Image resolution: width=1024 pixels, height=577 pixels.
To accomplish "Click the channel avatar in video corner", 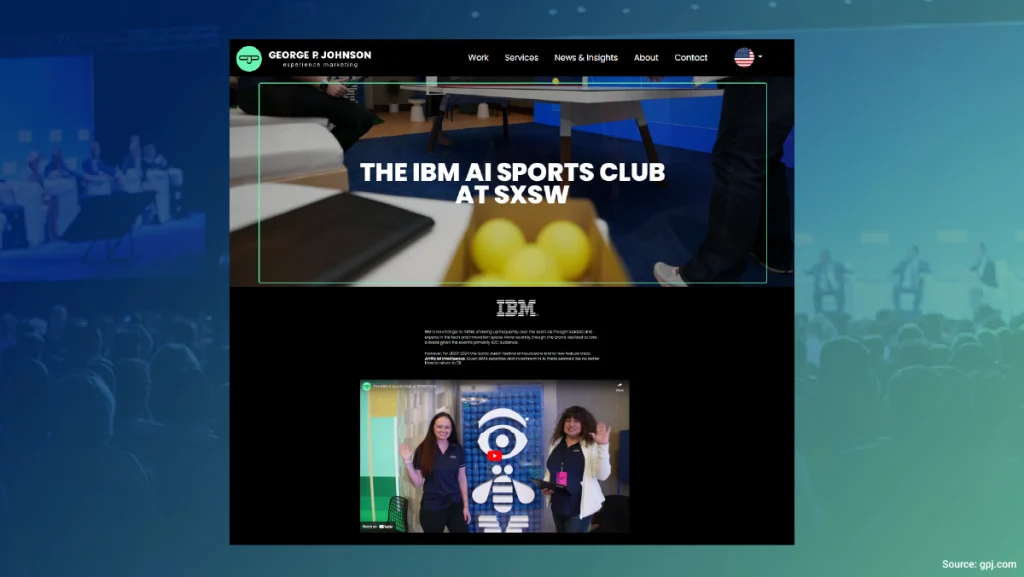I will click(367, 386).
